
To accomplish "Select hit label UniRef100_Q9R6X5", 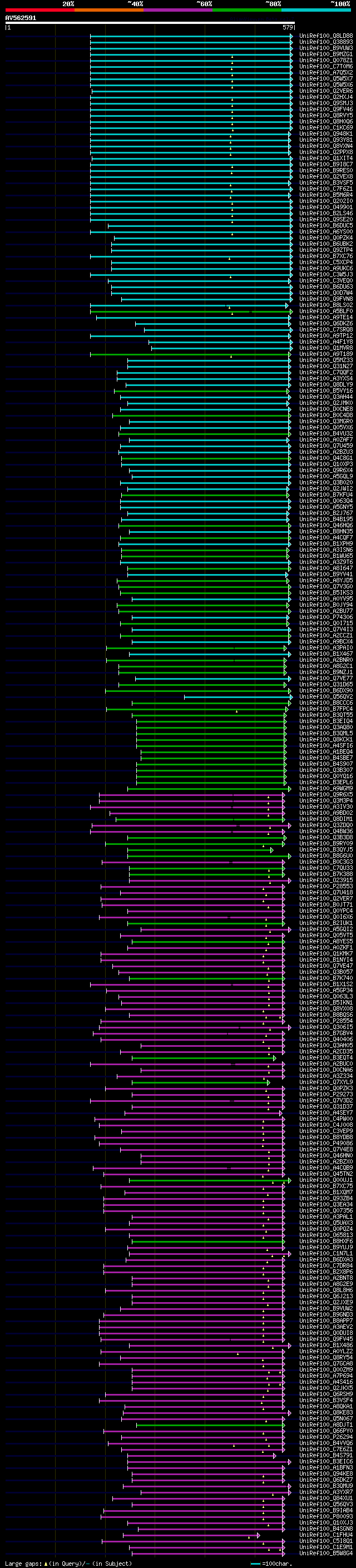I will coord(326,794).
